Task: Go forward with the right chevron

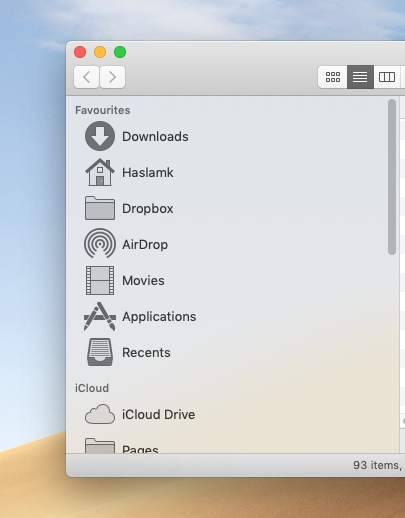Action: click(112, 77)
